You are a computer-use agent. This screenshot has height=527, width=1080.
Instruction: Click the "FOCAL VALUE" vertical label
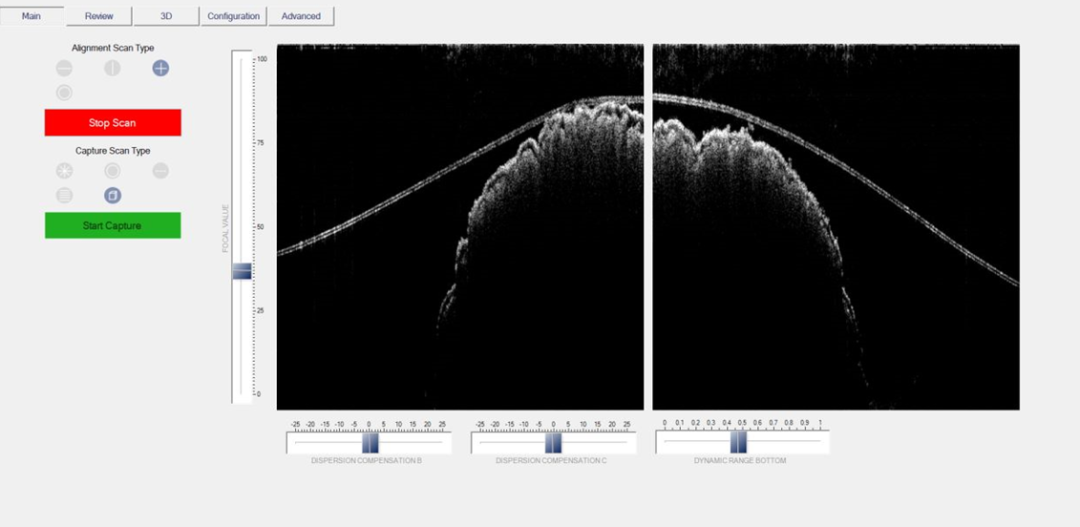[x=225, y=228]
